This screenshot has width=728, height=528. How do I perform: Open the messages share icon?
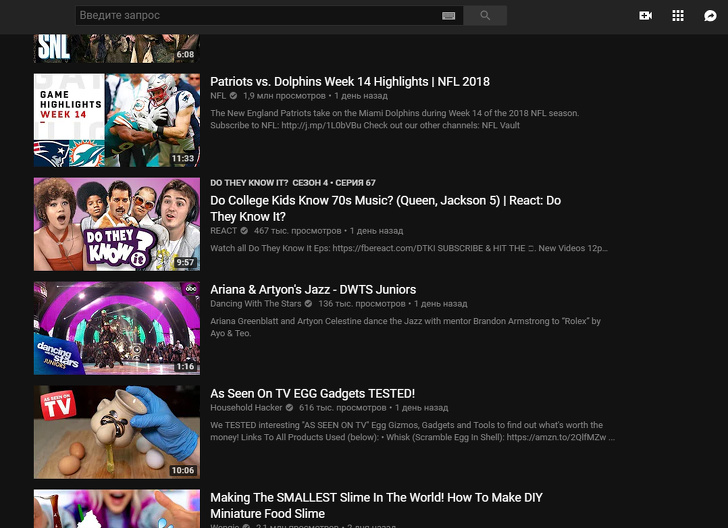point(710,15)
